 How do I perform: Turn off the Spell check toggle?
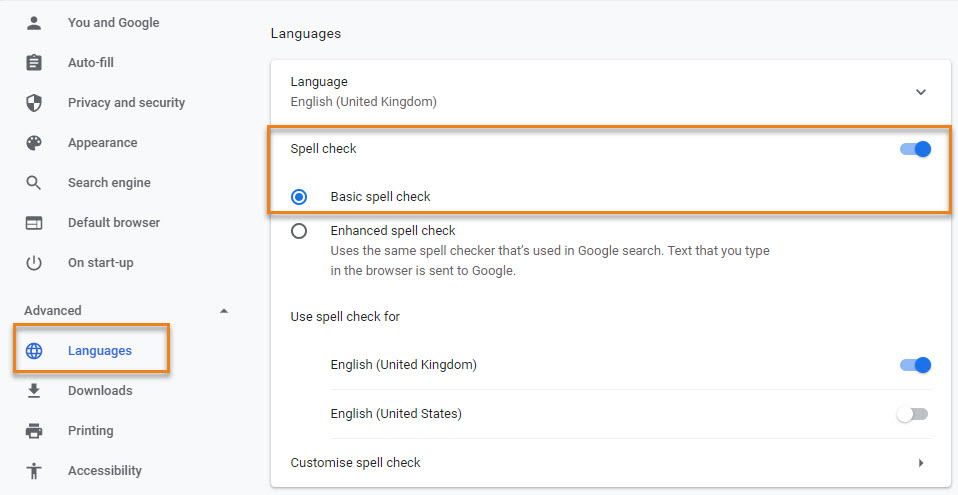tap(915, 148)
